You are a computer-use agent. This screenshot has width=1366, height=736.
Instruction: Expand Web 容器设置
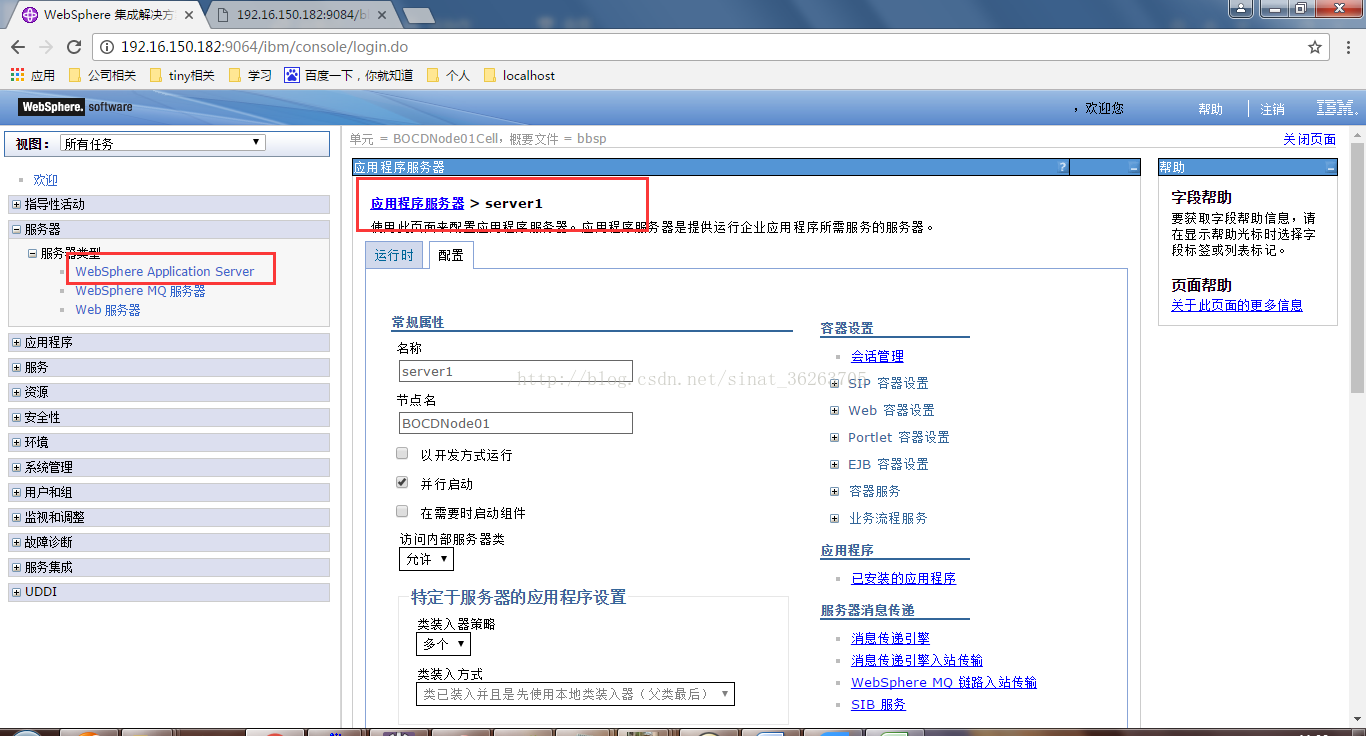[x=835, y=410]
